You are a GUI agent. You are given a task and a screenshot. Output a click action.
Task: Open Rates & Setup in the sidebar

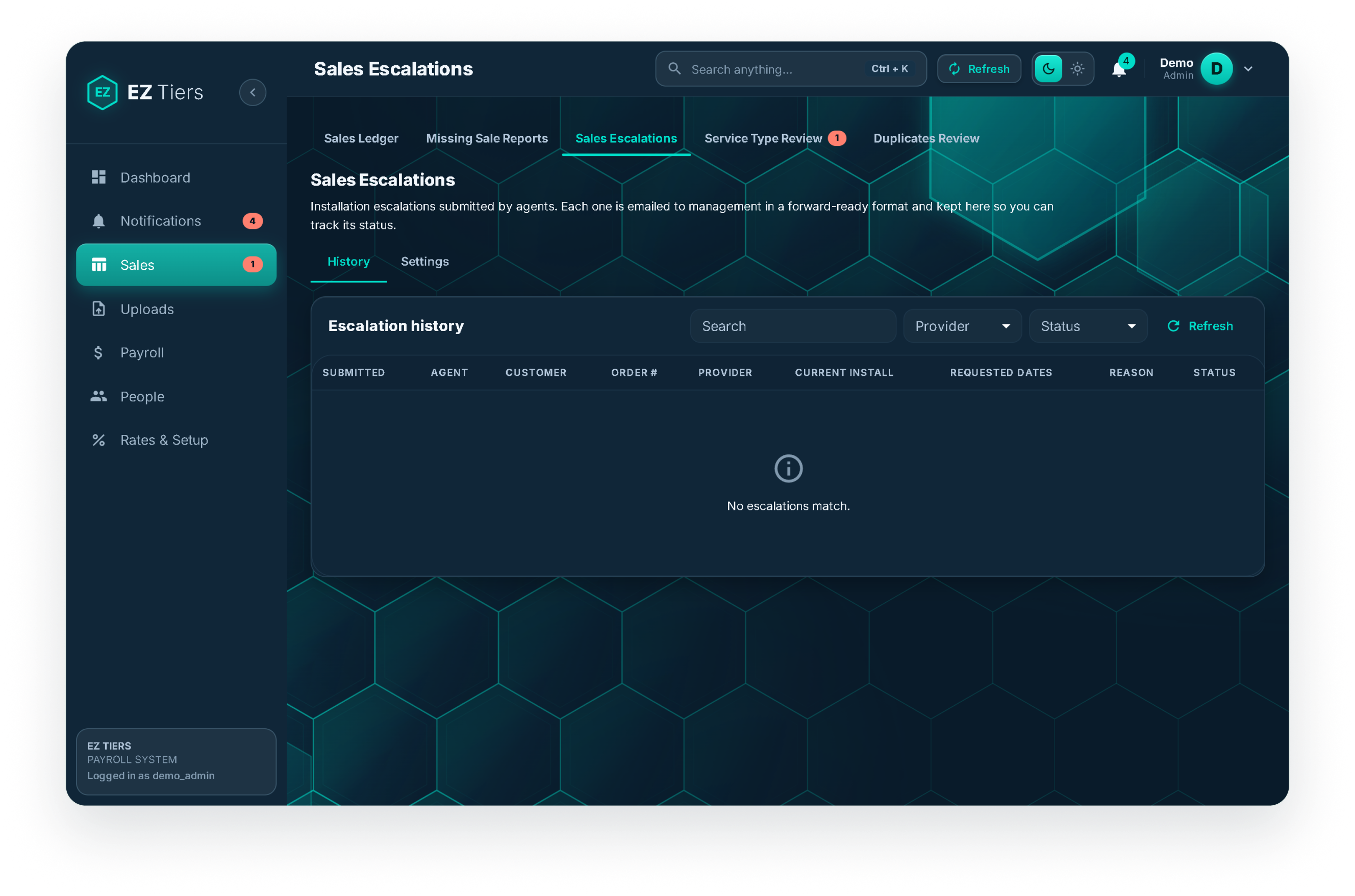pos(176,440)
